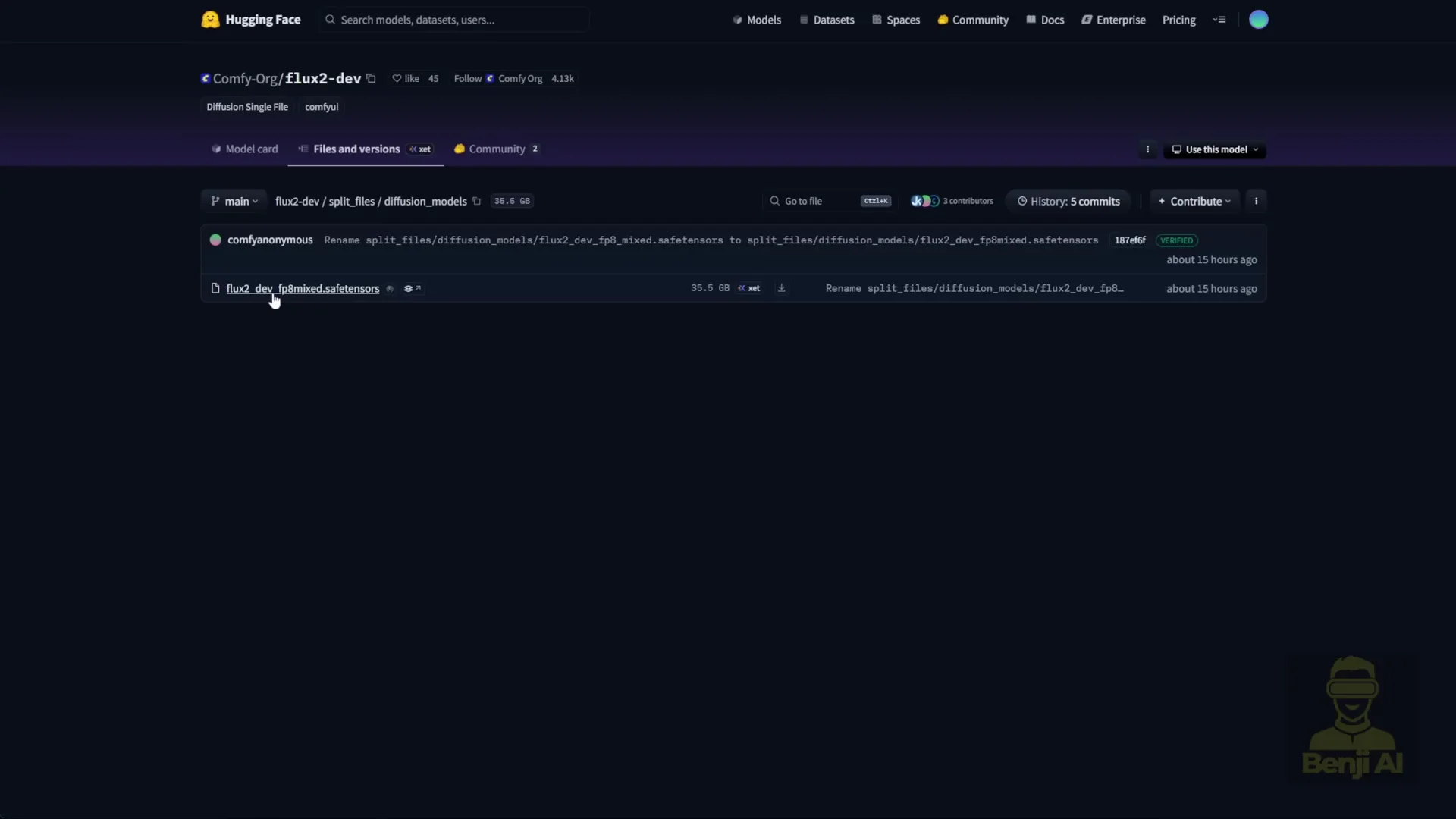The image size is (1456, 819).
Task: Copy the repository name flux2-dev
Action: 371,78
